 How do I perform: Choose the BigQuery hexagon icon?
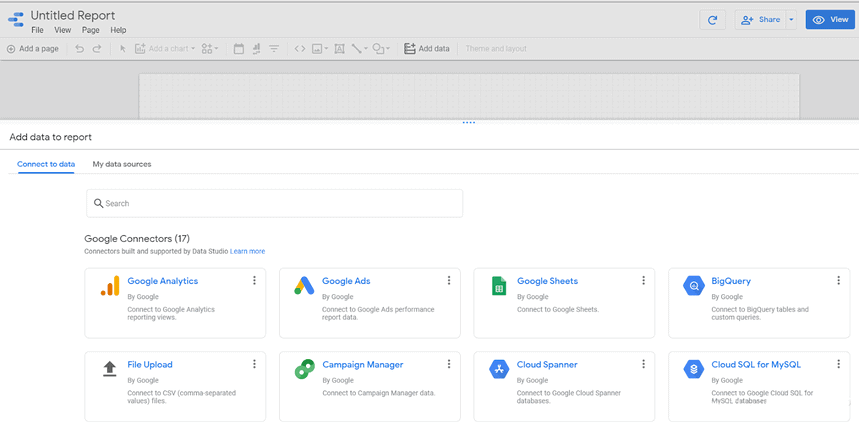click(693, 287)
